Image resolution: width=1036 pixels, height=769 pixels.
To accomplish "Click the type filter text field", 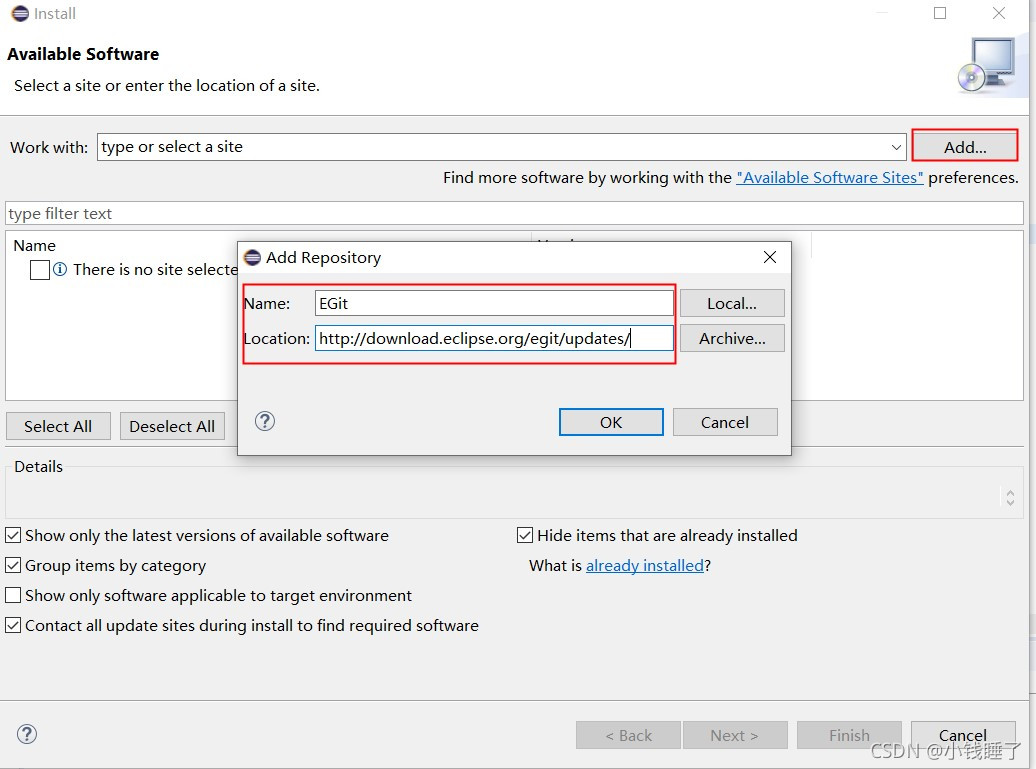I will pos(514,213).
